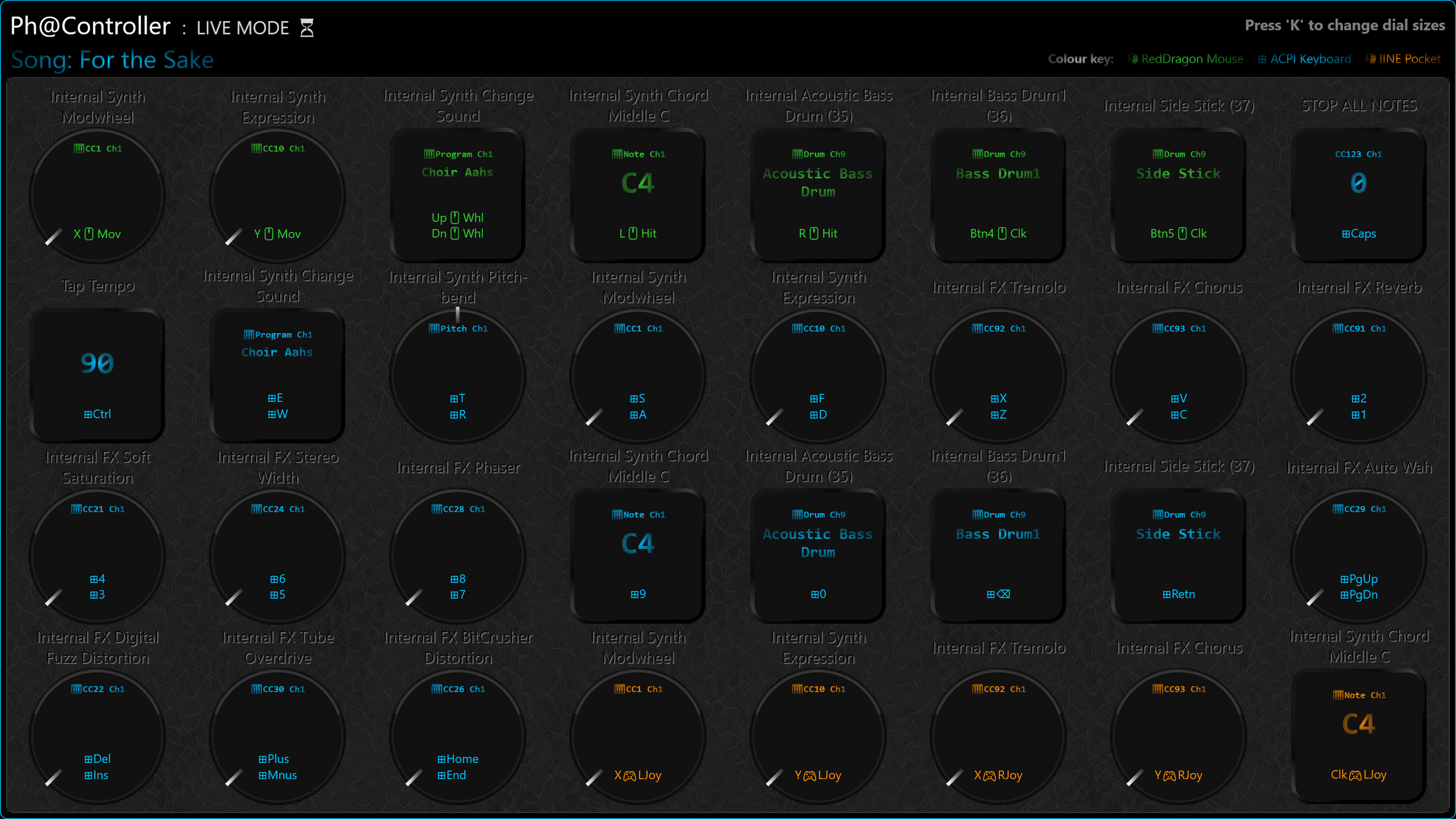Trigger the blue Side Stick pad mapped to Retn
1456x819 pixels.
1179,557
